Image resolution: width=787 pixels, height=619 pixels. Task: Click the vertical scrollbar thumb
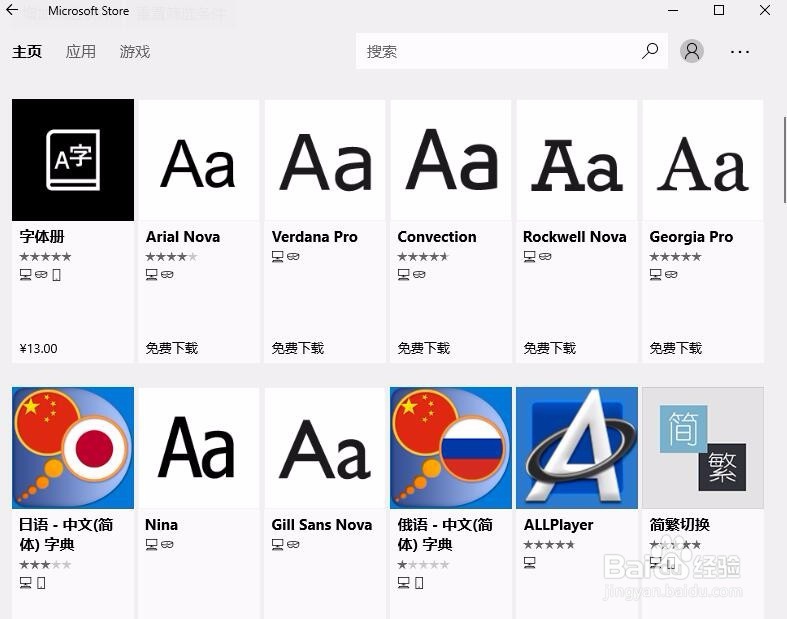[784, 160]
